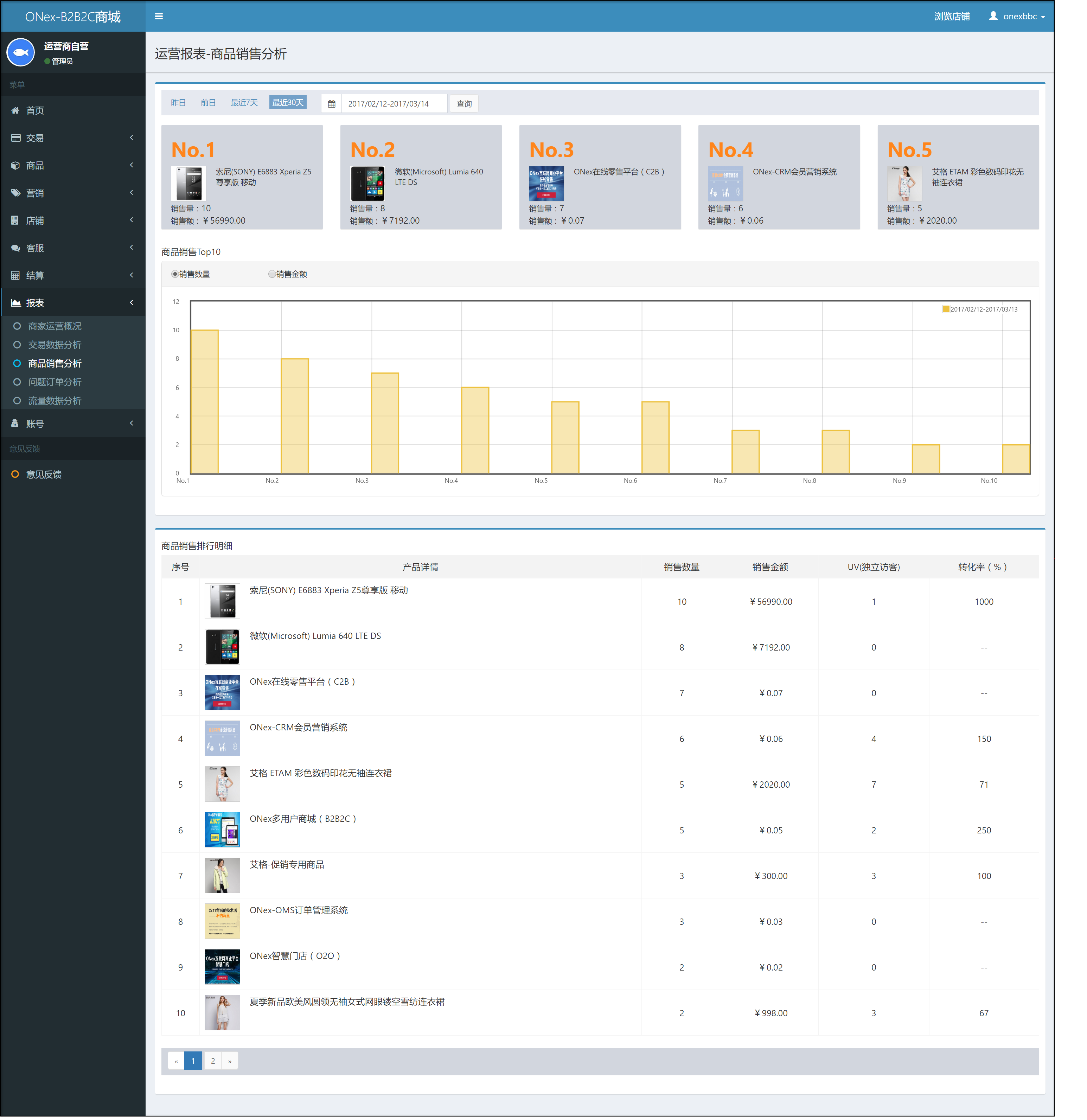Open the 浏览店铺 link

click(x=952, y=17)
